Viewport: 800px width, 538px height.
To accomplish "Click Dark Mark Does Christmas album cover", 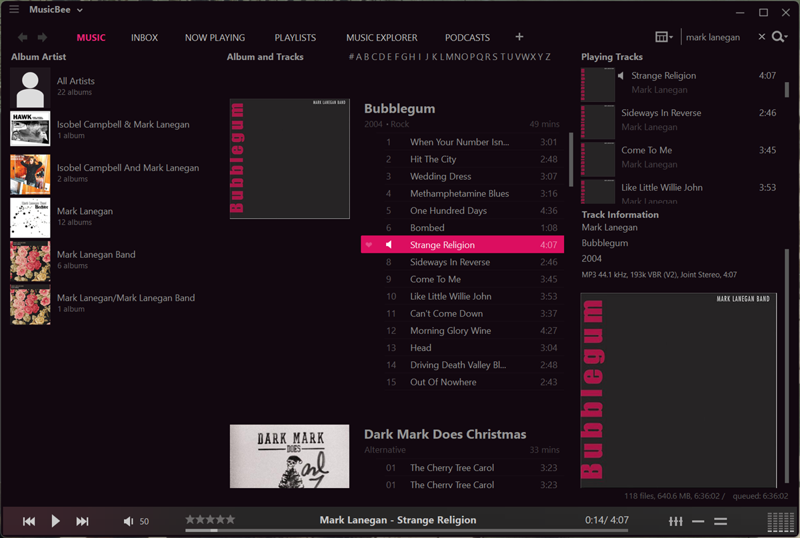I will pyautogui.click(x=289, y=456).
